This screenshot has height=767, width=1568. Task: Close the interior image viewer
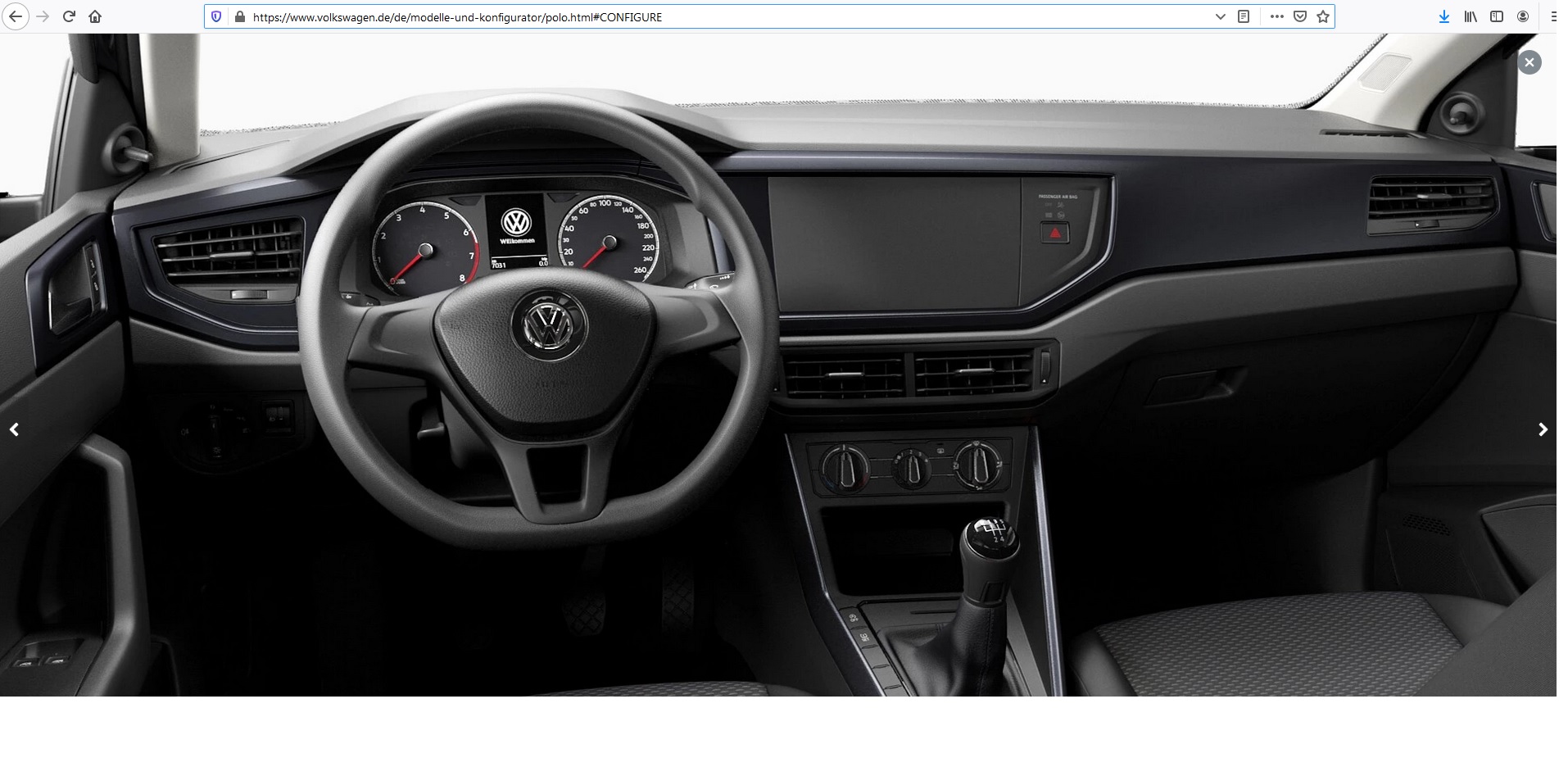click(1529, 62)
